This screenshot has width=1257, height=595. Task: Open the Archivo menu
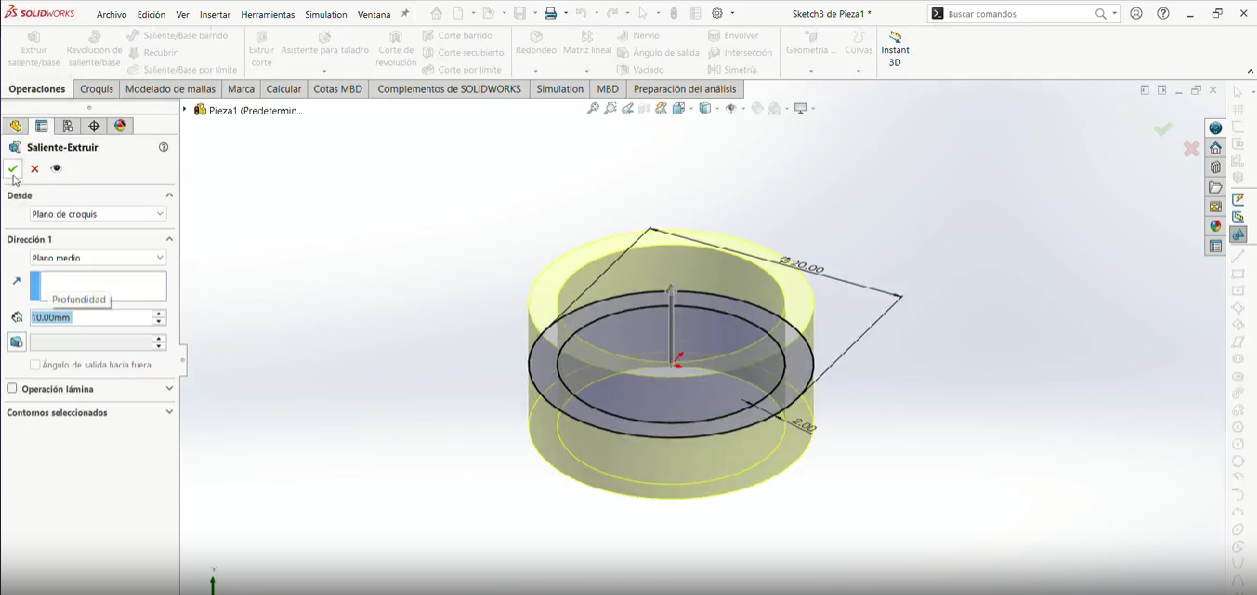[x=112, y=15]
